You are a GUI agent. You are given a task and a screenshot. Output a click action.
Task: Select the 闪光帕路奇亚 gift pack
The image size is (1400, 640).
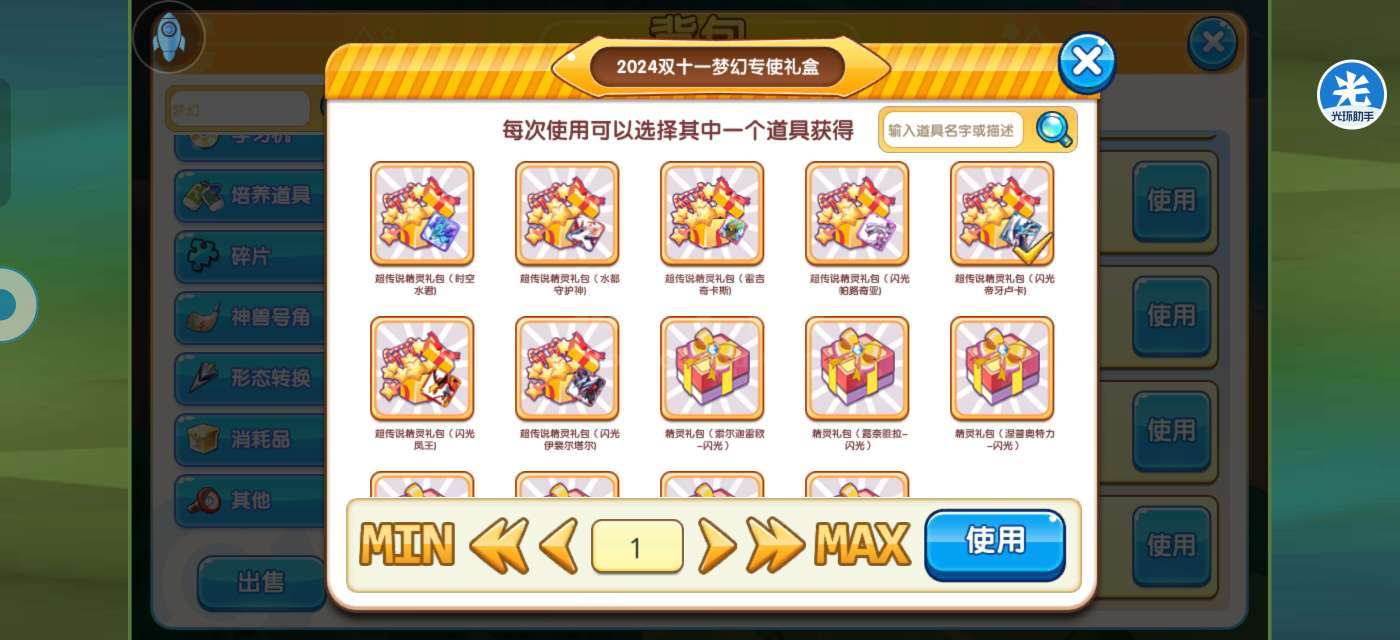(x=857, y=214)
